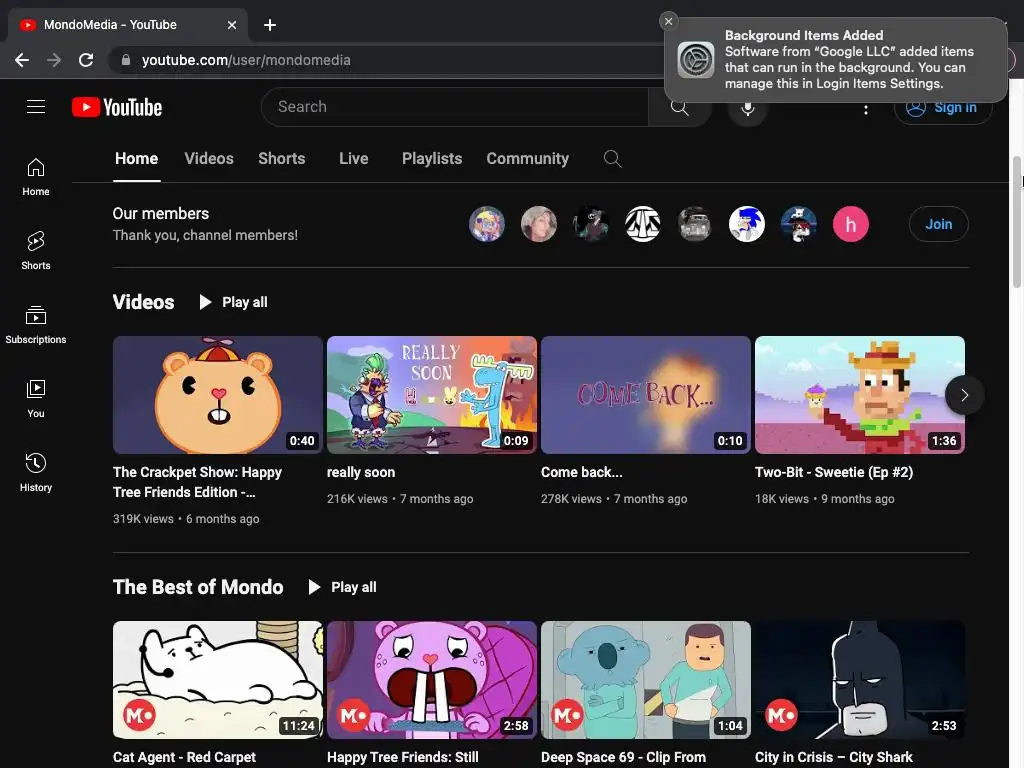Open History in the sidebar
1024x768 pixels.
[36, 472]
